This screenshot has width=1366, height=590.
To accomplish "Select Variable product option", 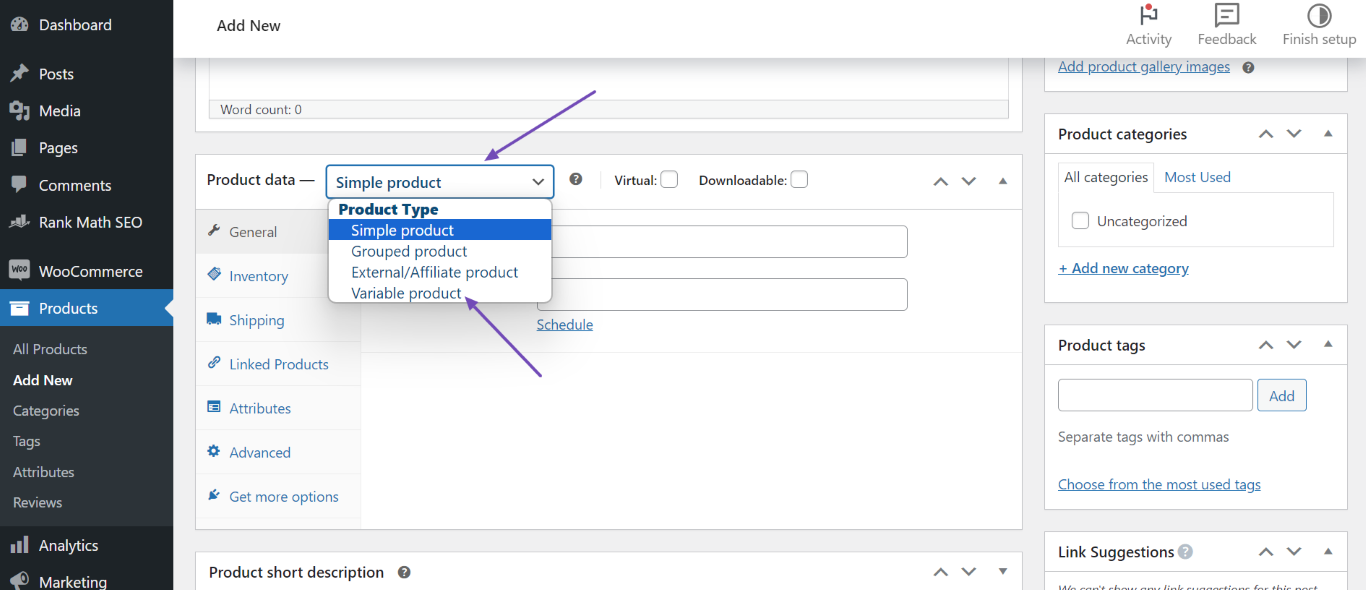I will pos(440,293).
